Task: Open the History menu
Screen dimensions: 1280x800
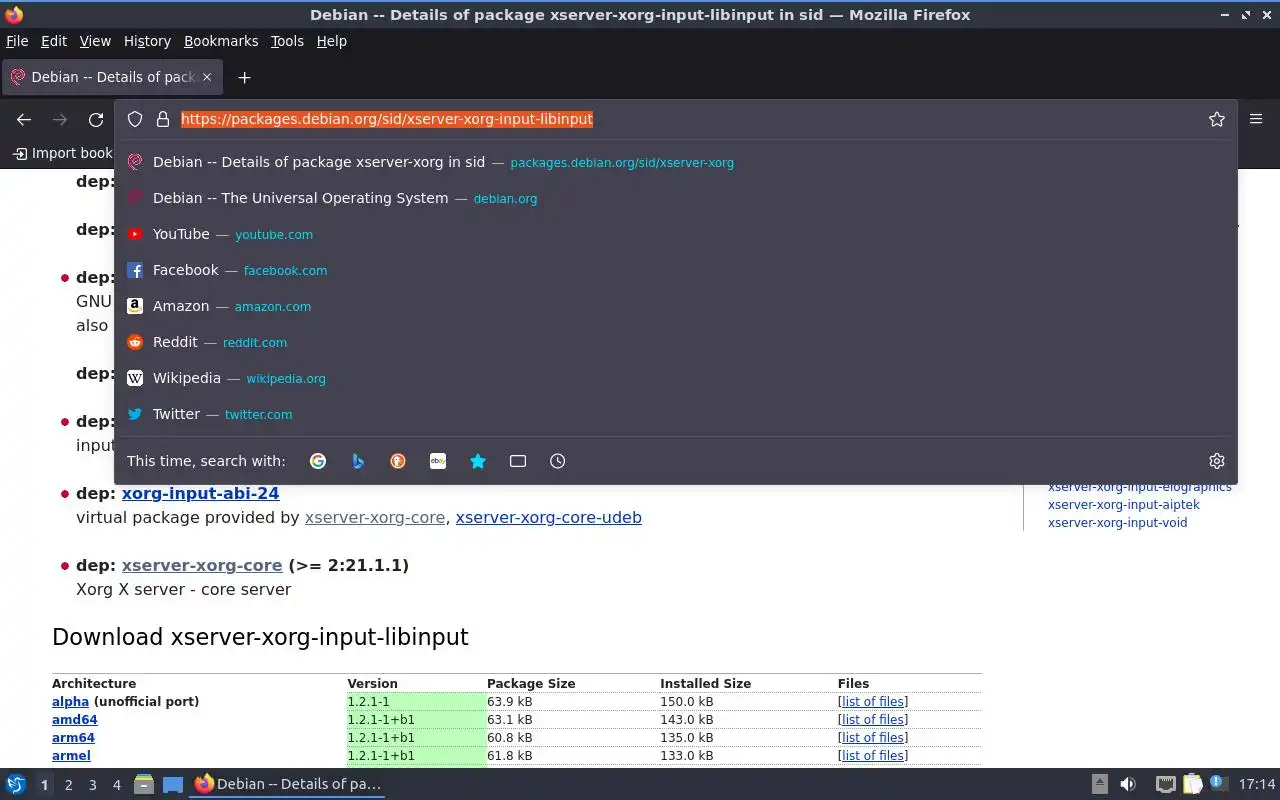Action: point(147,41)
